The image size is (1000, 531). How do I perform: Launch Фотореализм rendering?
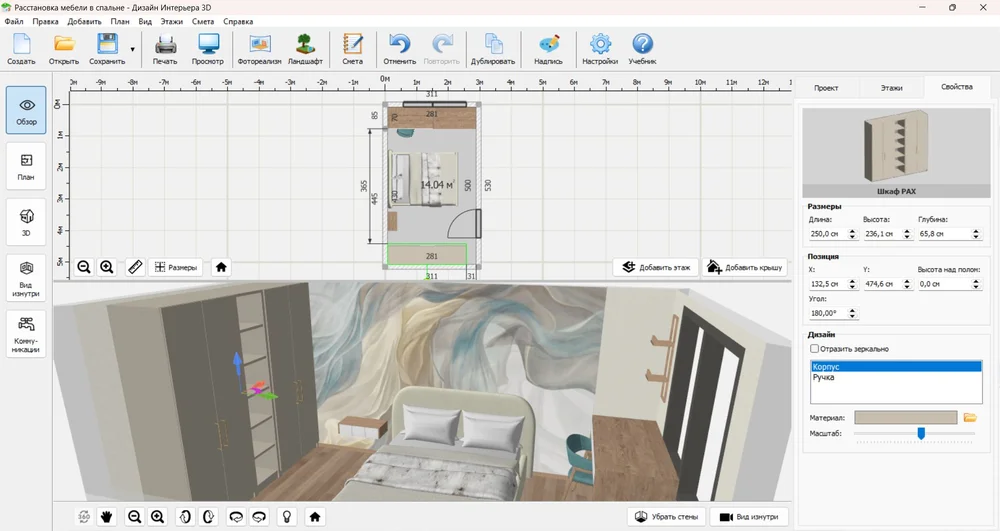click(260, 49)
